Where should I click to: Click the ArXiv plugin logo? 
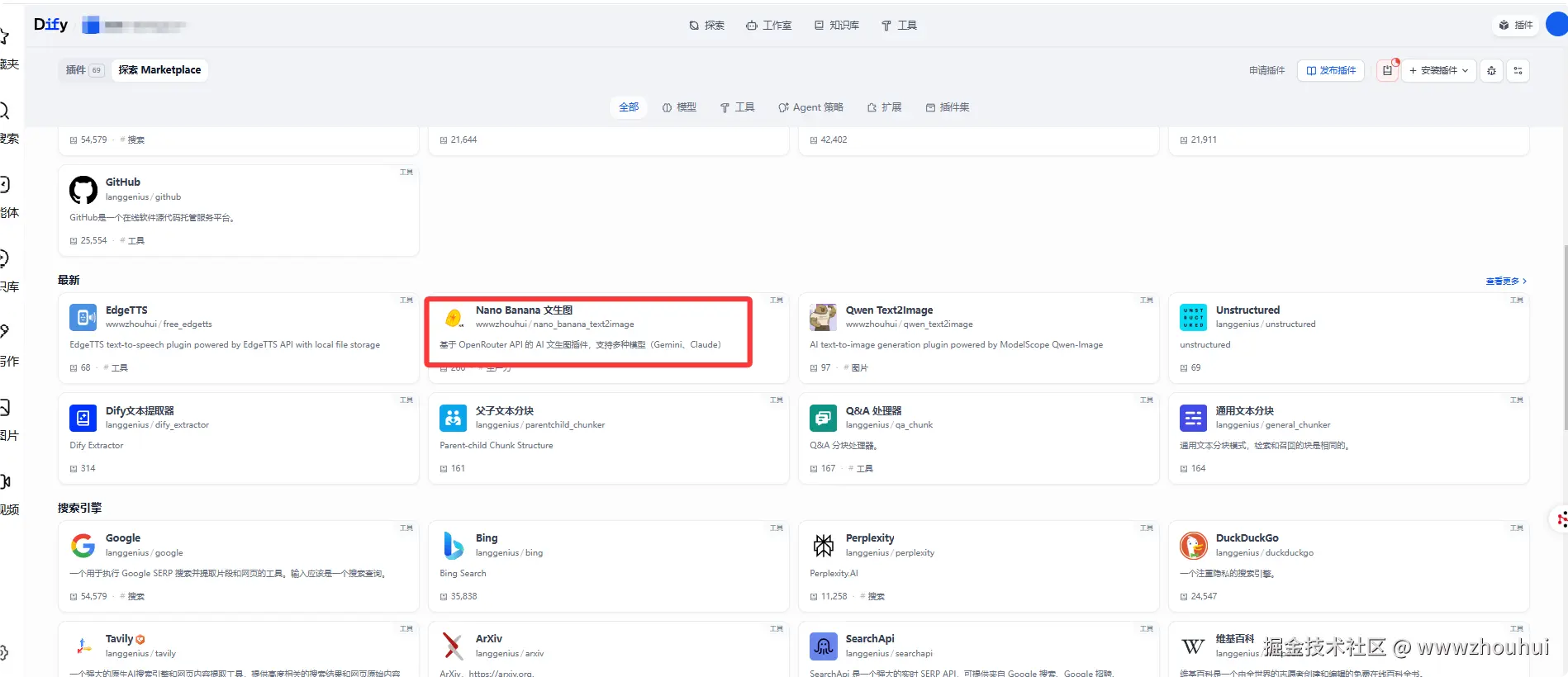click(454, 646)
